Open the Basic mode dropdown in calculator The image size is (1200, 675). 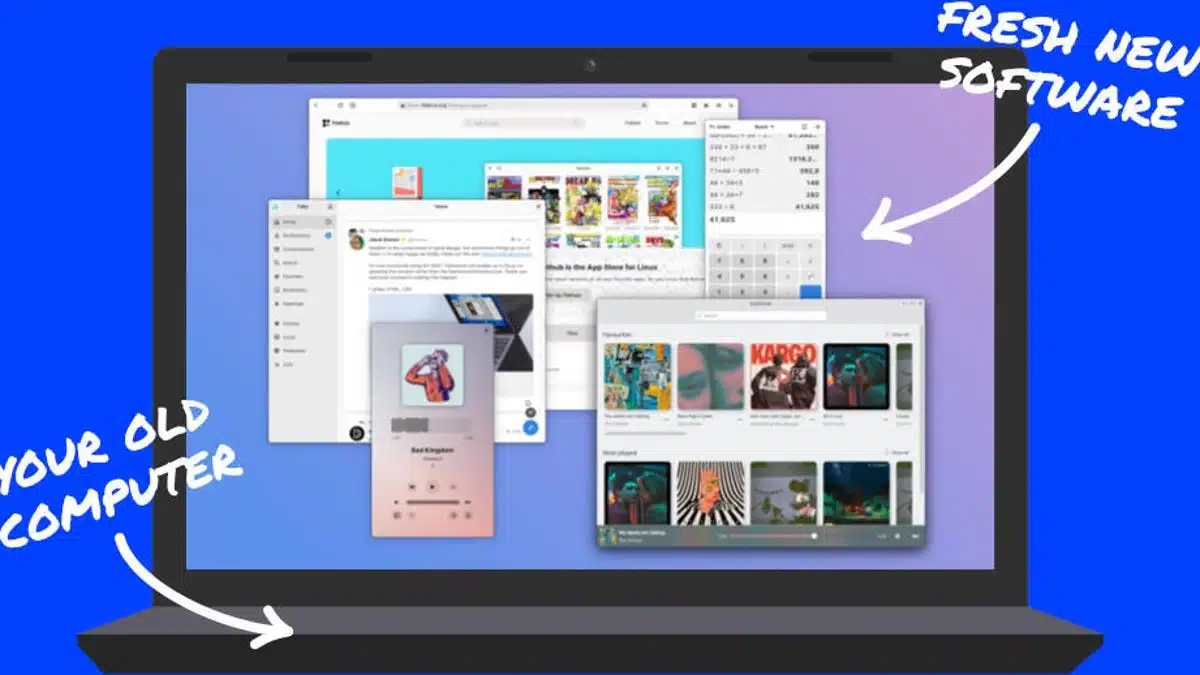pos(763,127)
